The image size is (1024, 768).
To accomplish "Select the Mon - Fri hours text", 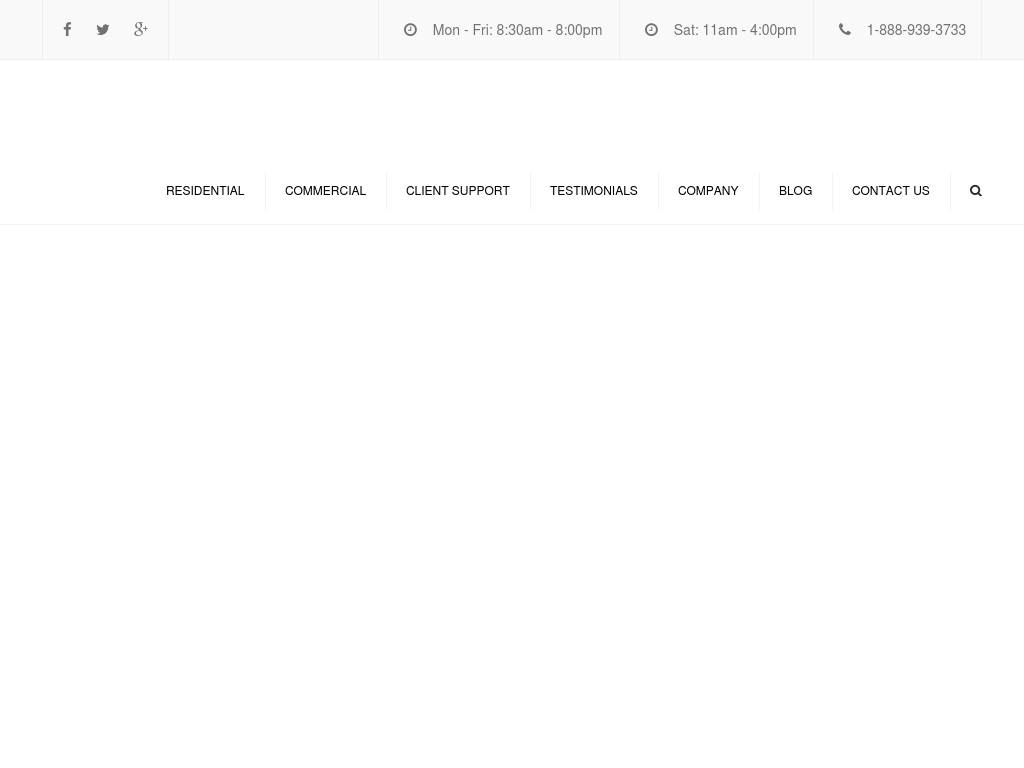I will tap(517, 30).
